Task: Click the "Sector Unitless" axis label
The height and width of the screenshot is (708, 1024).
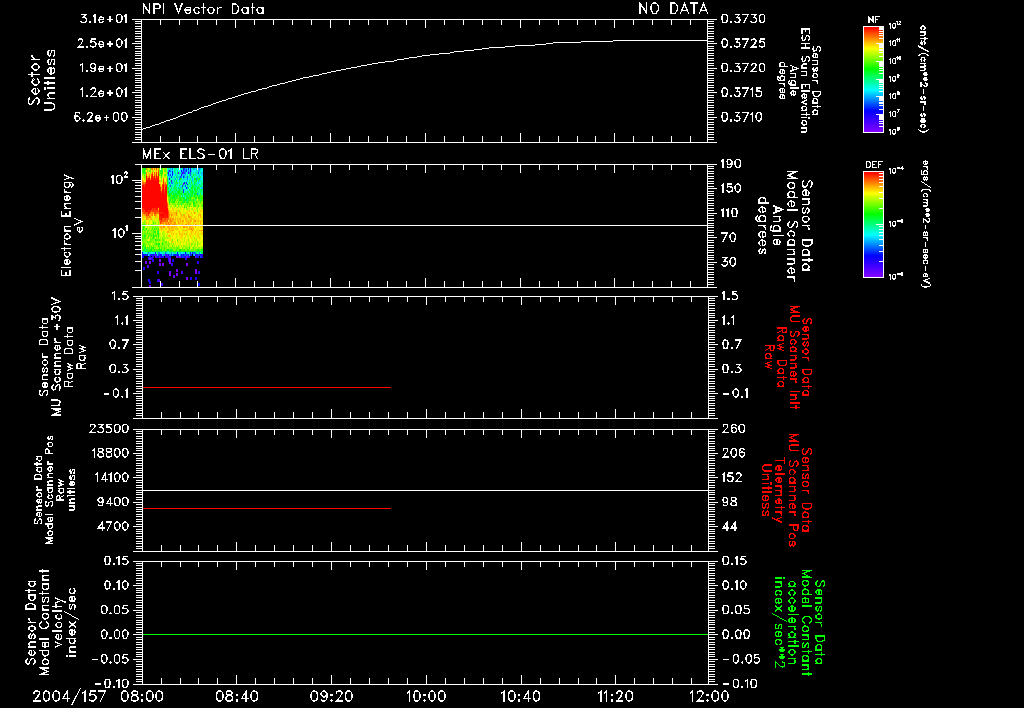Action: (42, 80)
